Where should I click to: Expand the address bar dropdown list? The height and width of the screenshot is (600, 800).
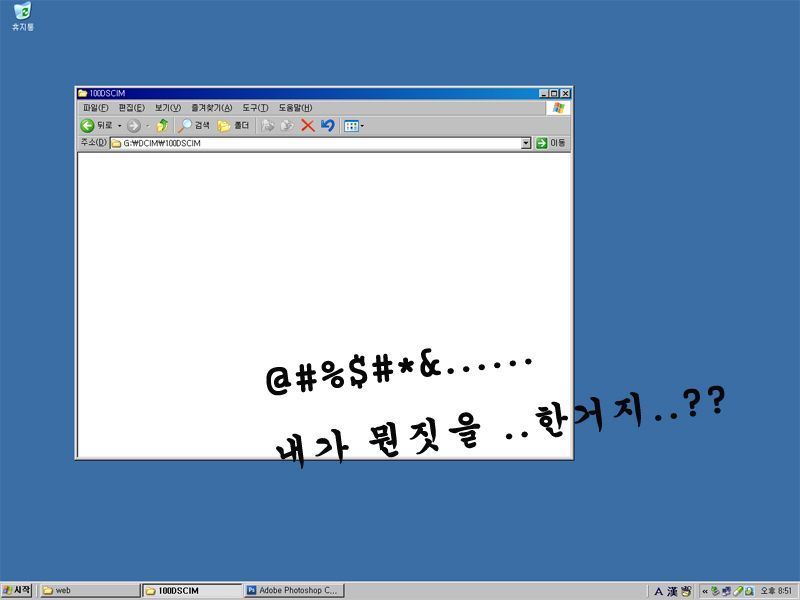click(526, 143)
